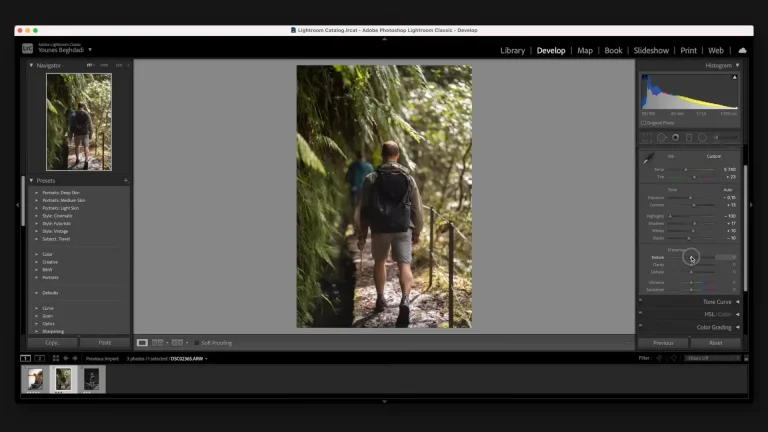Select the Graduated Filter tool
The image size is (768, 432).
689,138
